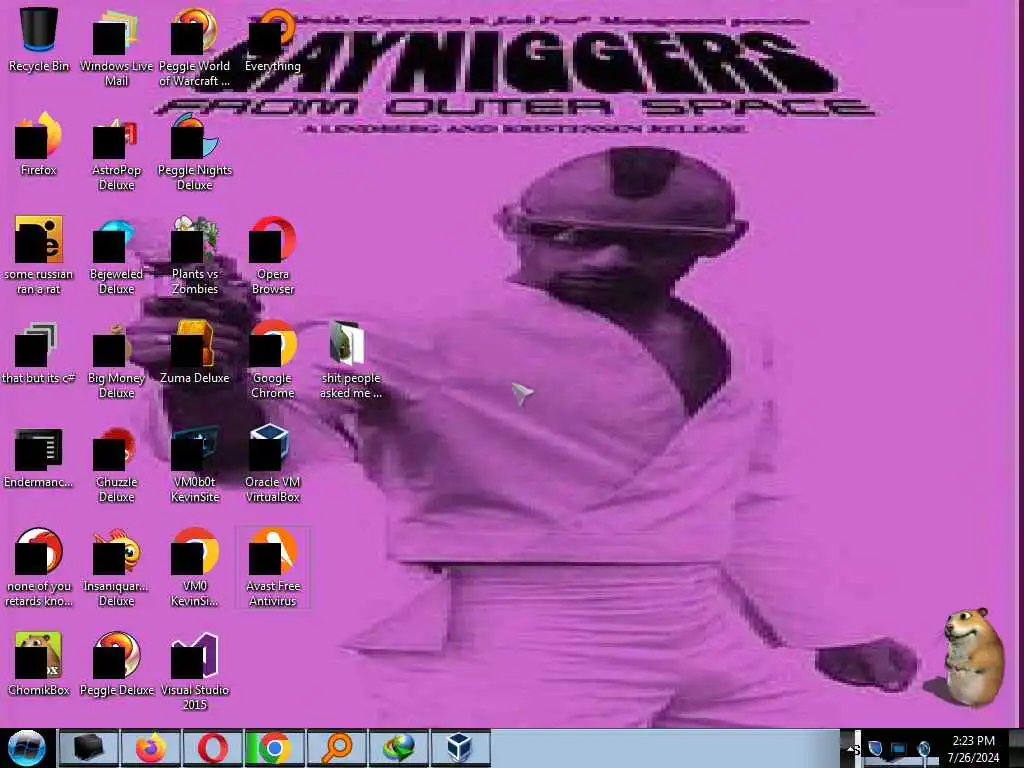
Task: Open the taskbar clock showing 2:23 PM
Action: 973,748
